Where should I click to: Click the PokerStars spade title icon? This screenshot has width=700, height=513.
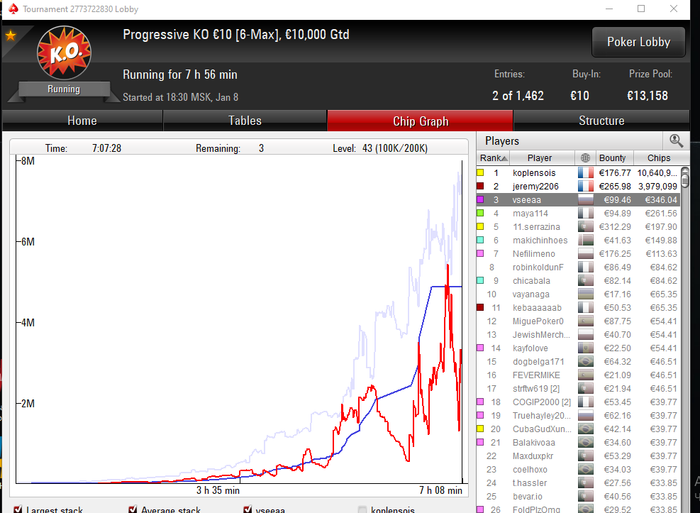[13, 8]
